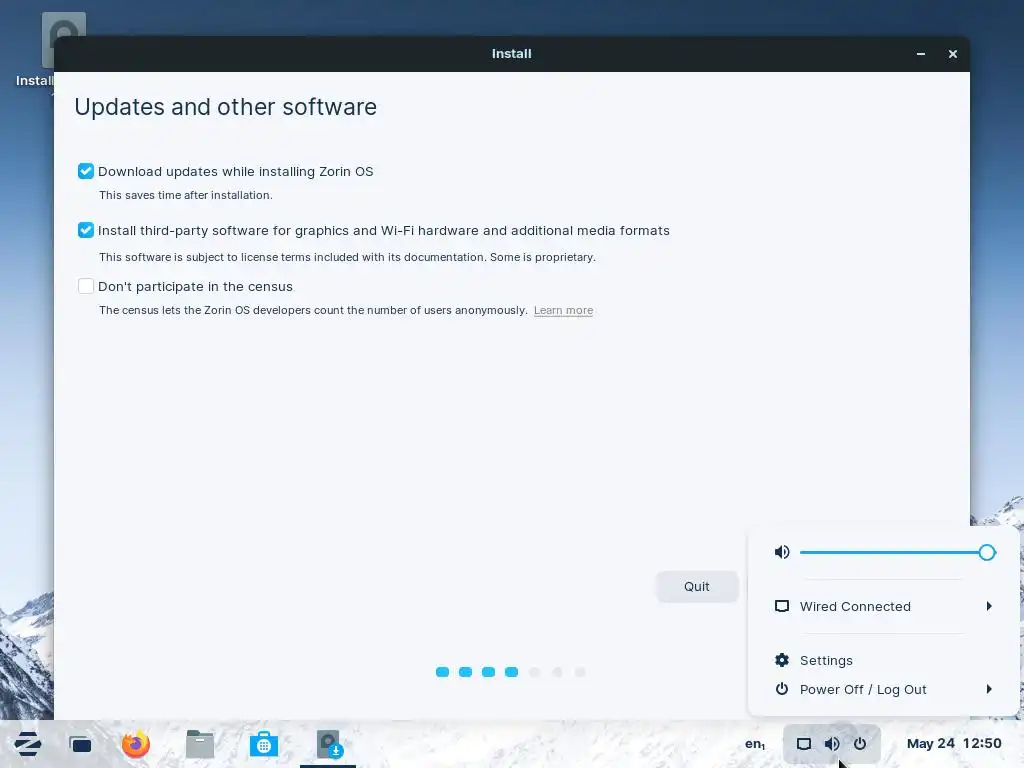Image resolution: width=1024 pixels, height=768 pixels.
Task: Click the 'Updates and other software' heading
Action: (x=225, y=107)
